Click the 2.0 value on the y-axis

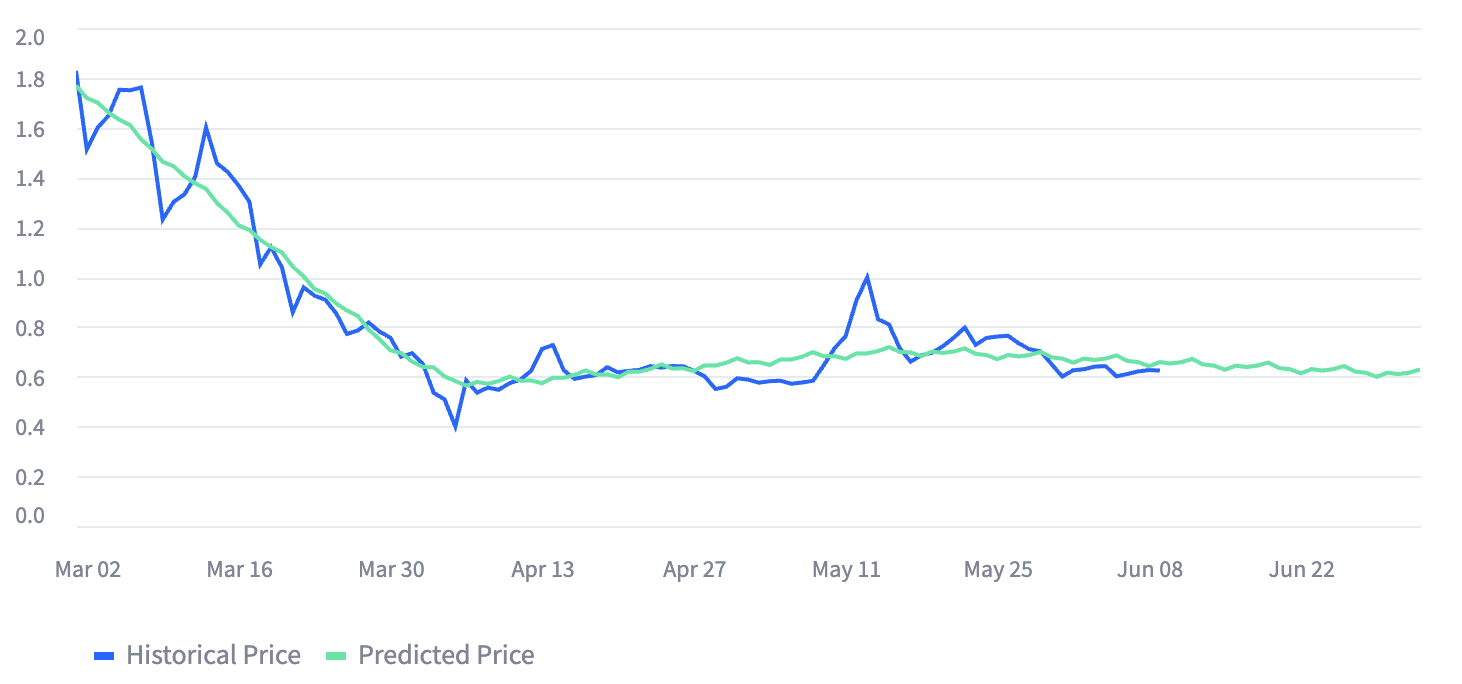click(32, 38)
